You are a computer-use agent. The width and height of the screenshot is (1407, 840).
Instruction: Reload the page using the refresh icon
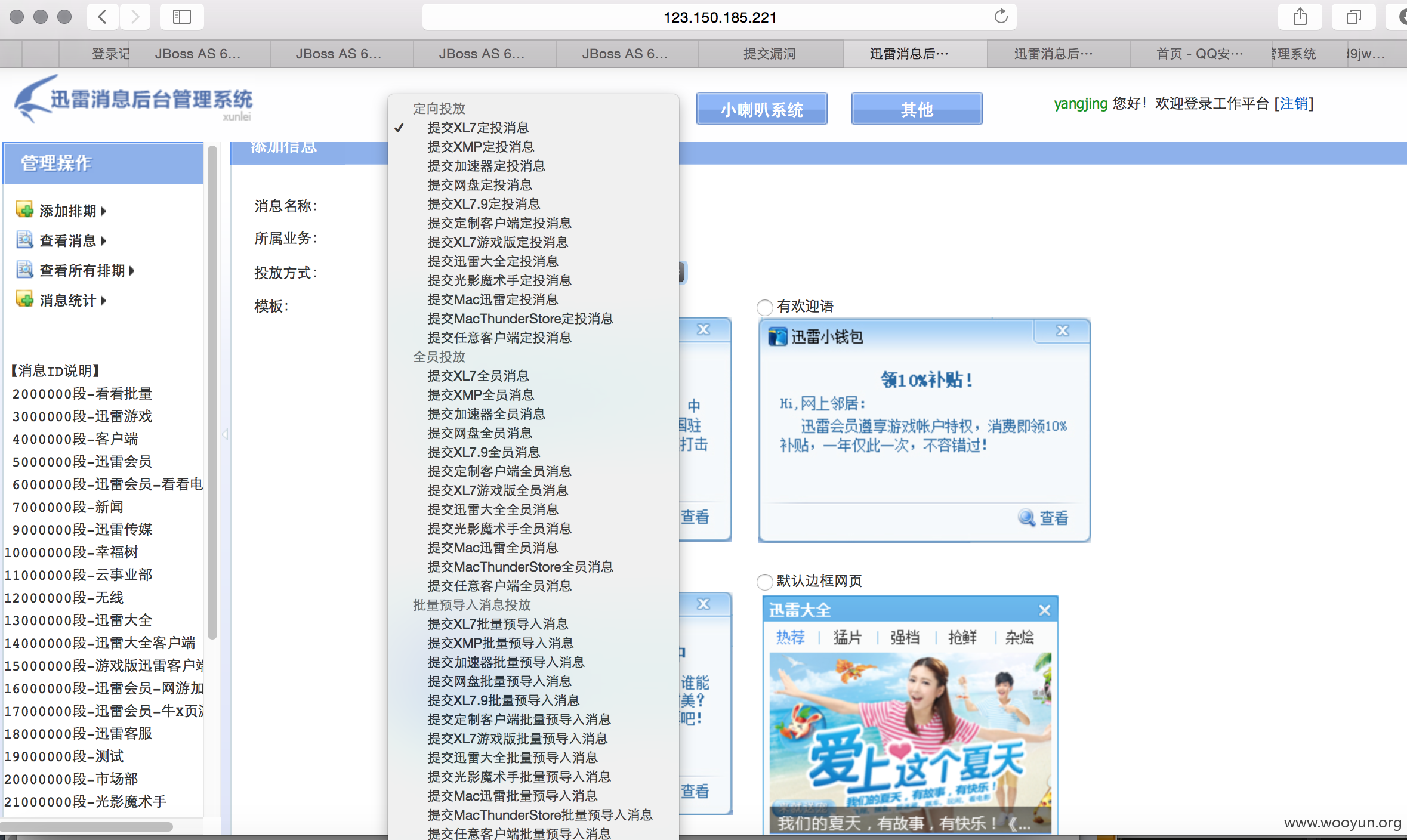pyautogui.click(x=1001, y=17)
